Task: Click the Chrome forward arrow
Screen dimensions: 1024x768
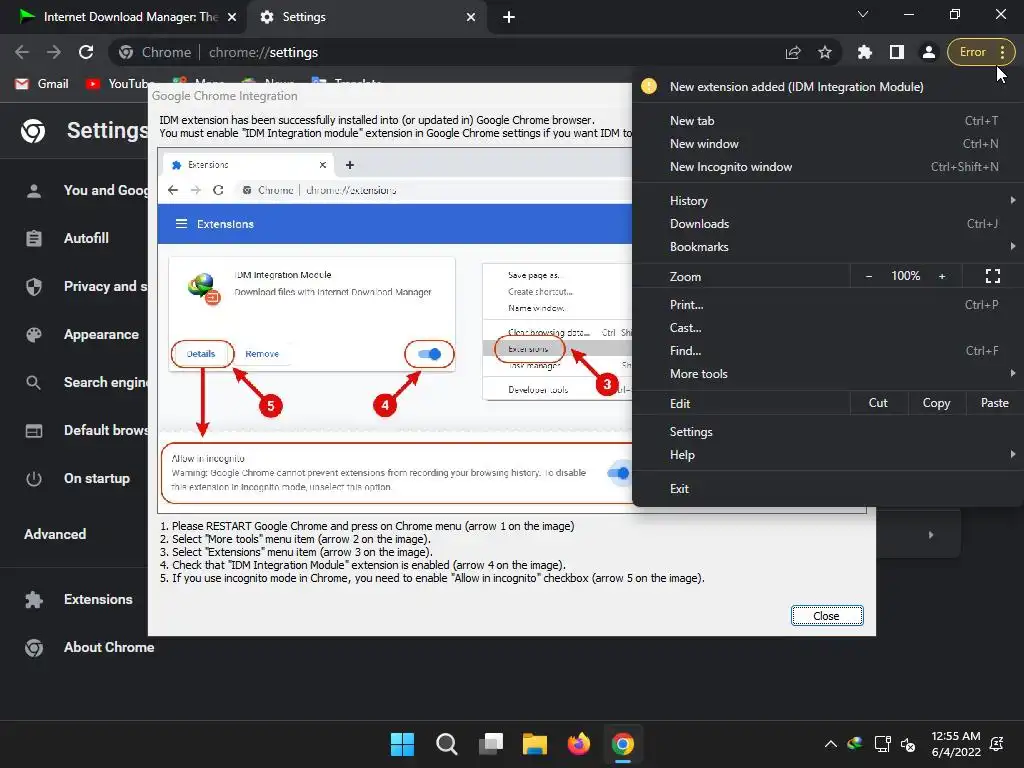Action: [x=54, y=52]
